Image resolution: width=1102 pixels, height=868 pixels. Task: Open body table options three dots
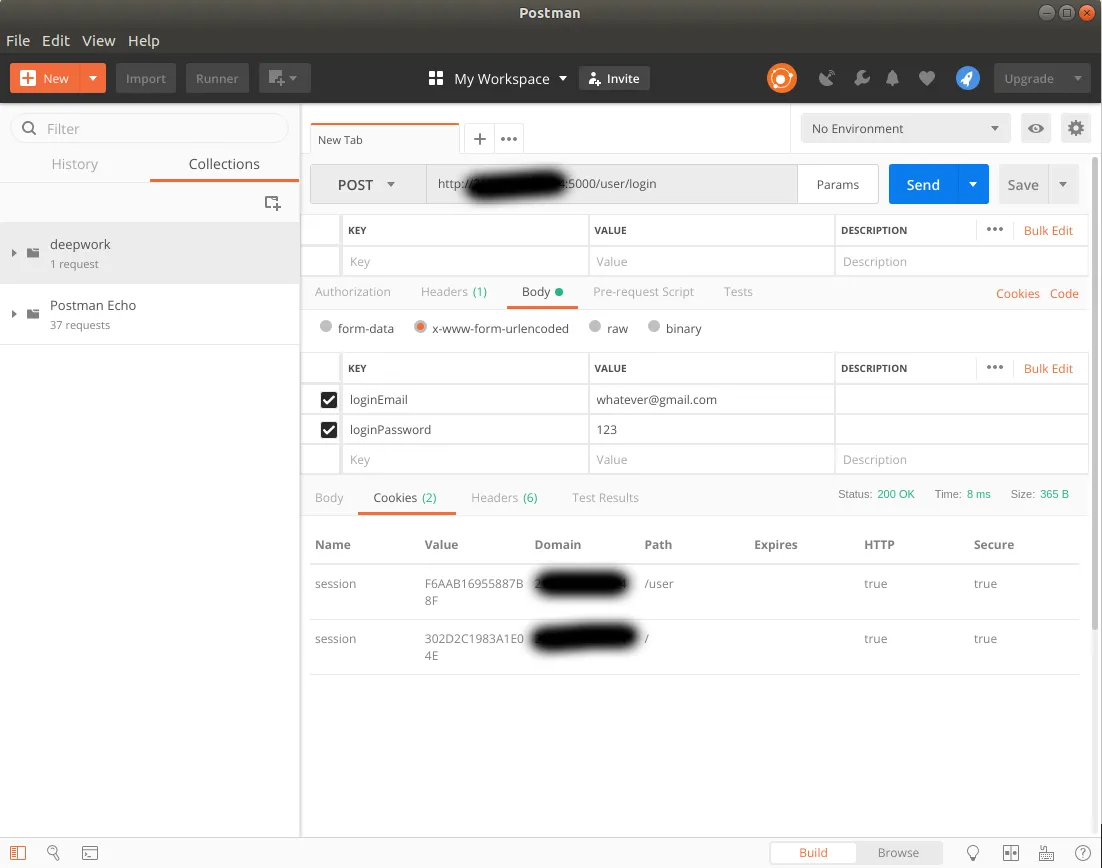[994, 368]
